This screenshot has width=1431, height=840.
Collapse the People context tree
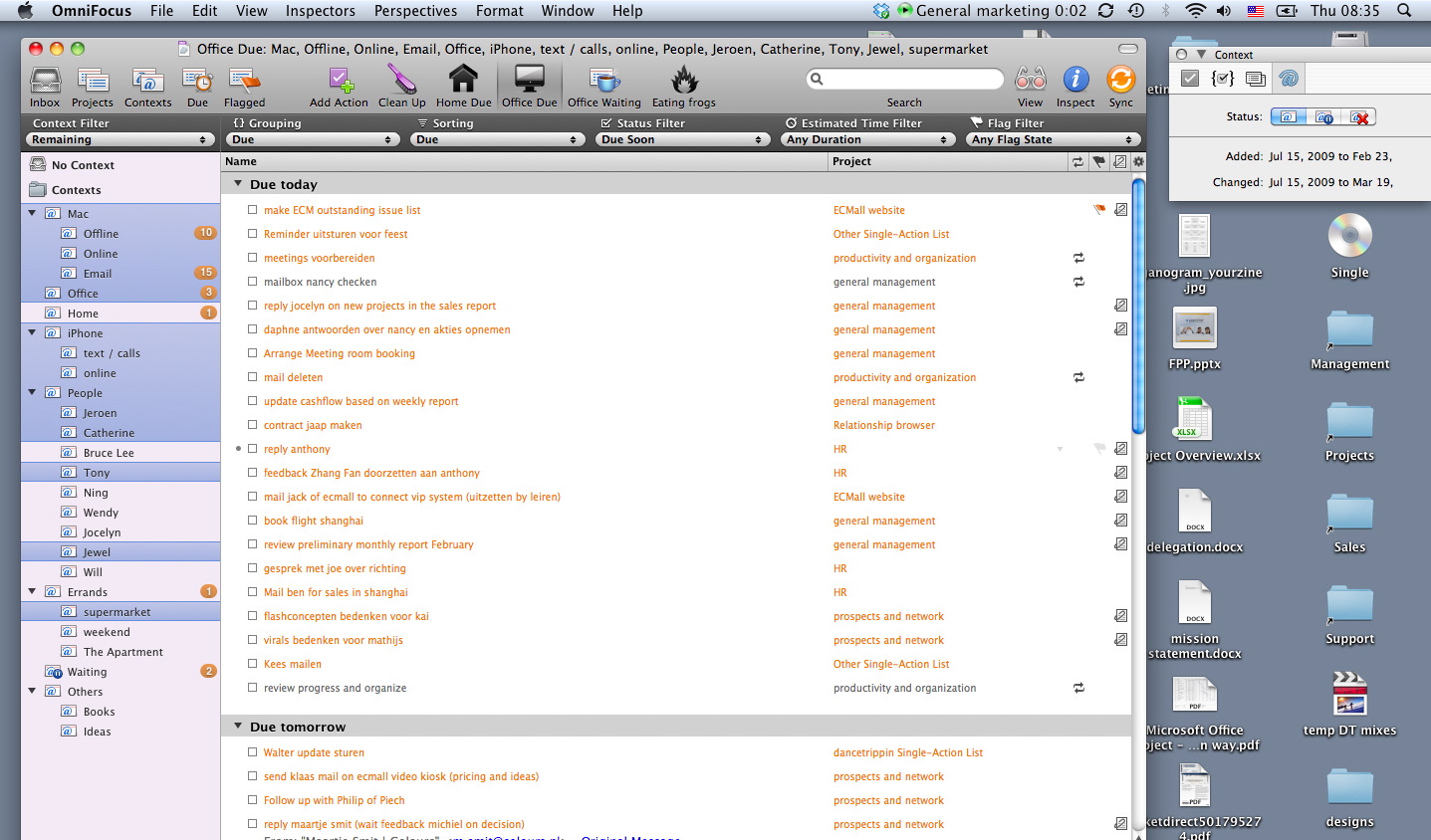pyautogui.click(x=32, y=393)
